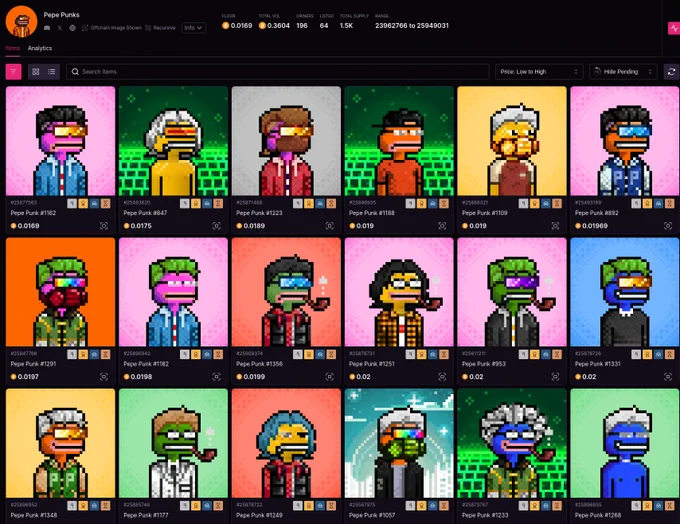Click the 0.0175 price on Pepe Punk #847

coord(141,226)
